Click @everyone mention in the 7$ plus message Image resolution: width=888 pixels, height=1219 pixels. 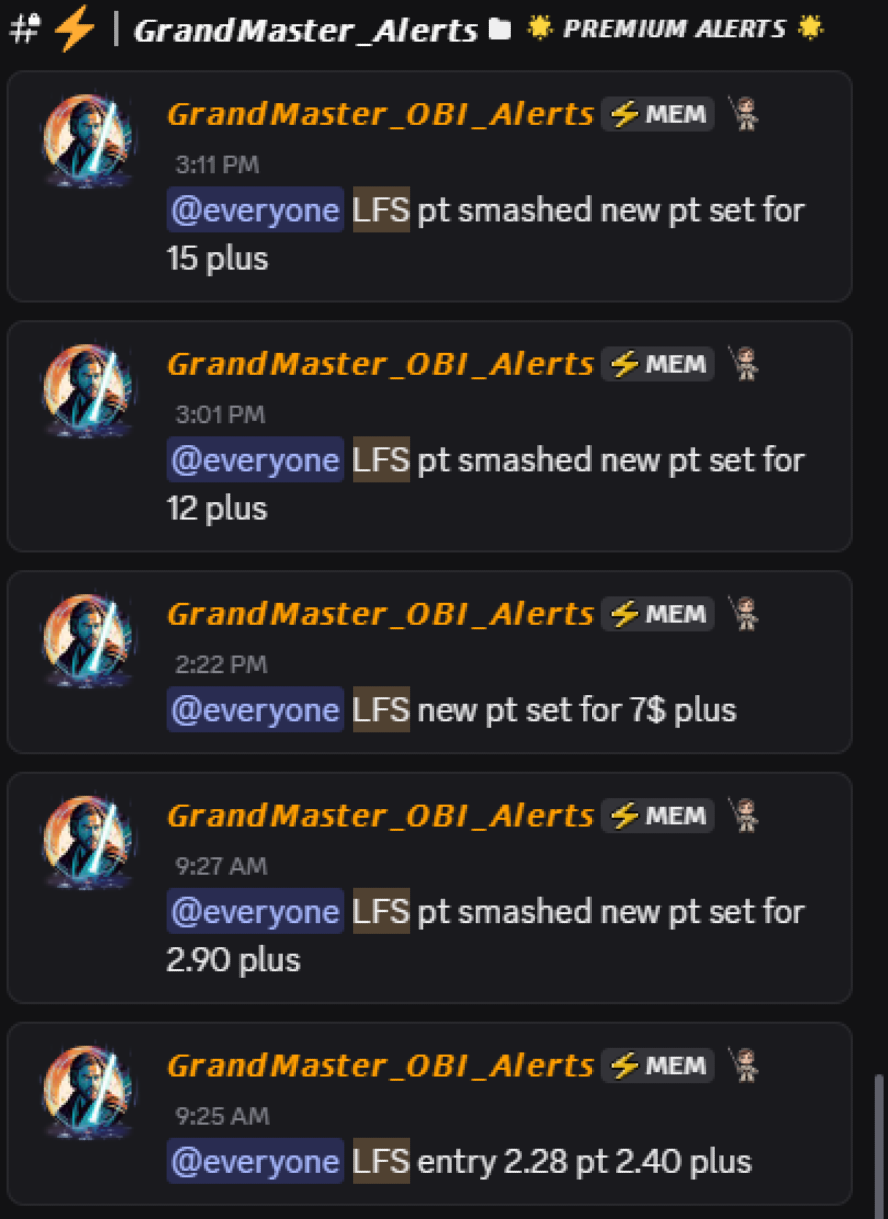tap(255, 711)
